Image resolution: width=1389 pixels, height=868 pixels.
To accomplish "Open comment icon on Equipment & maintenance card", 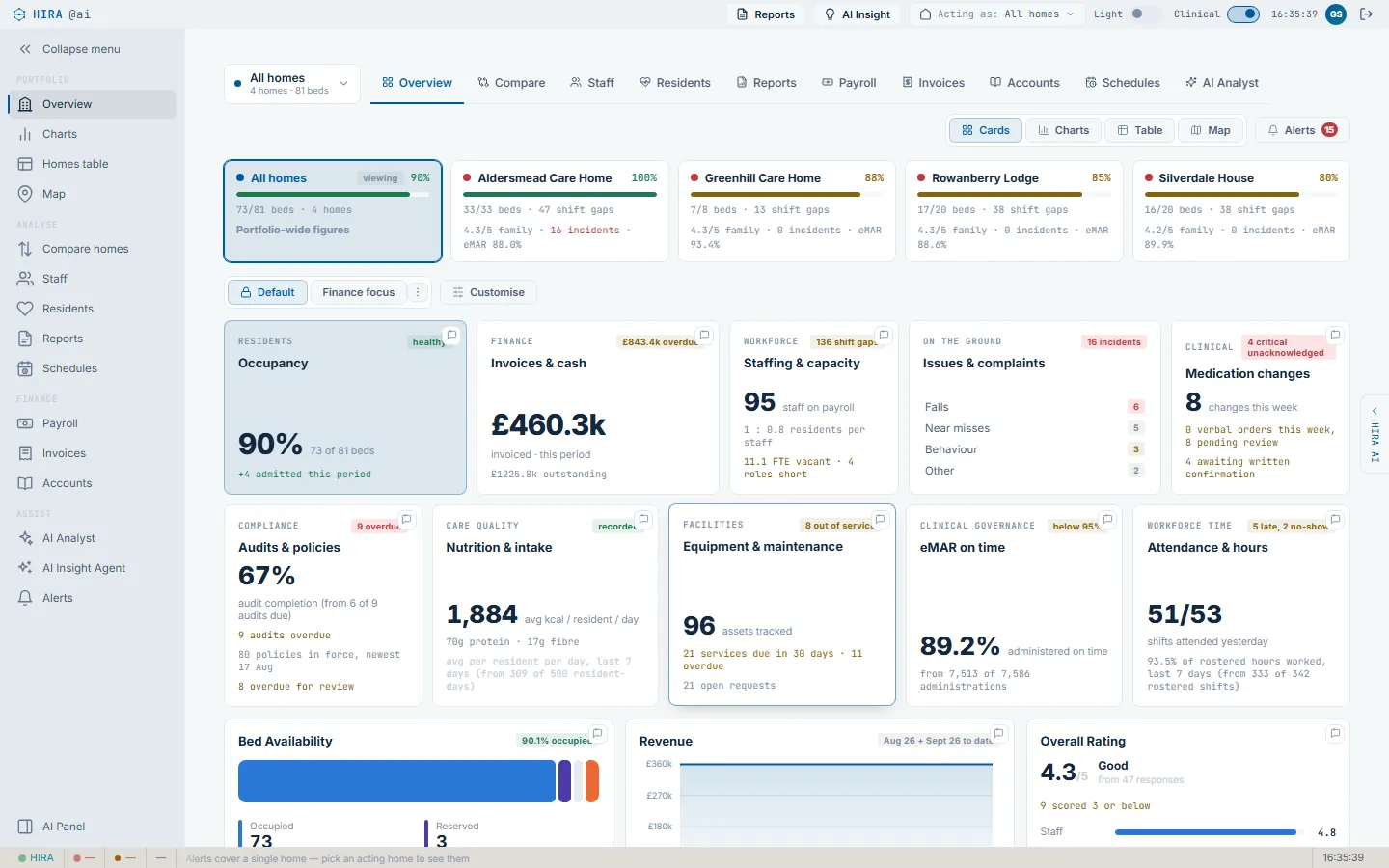I will 880,519.
